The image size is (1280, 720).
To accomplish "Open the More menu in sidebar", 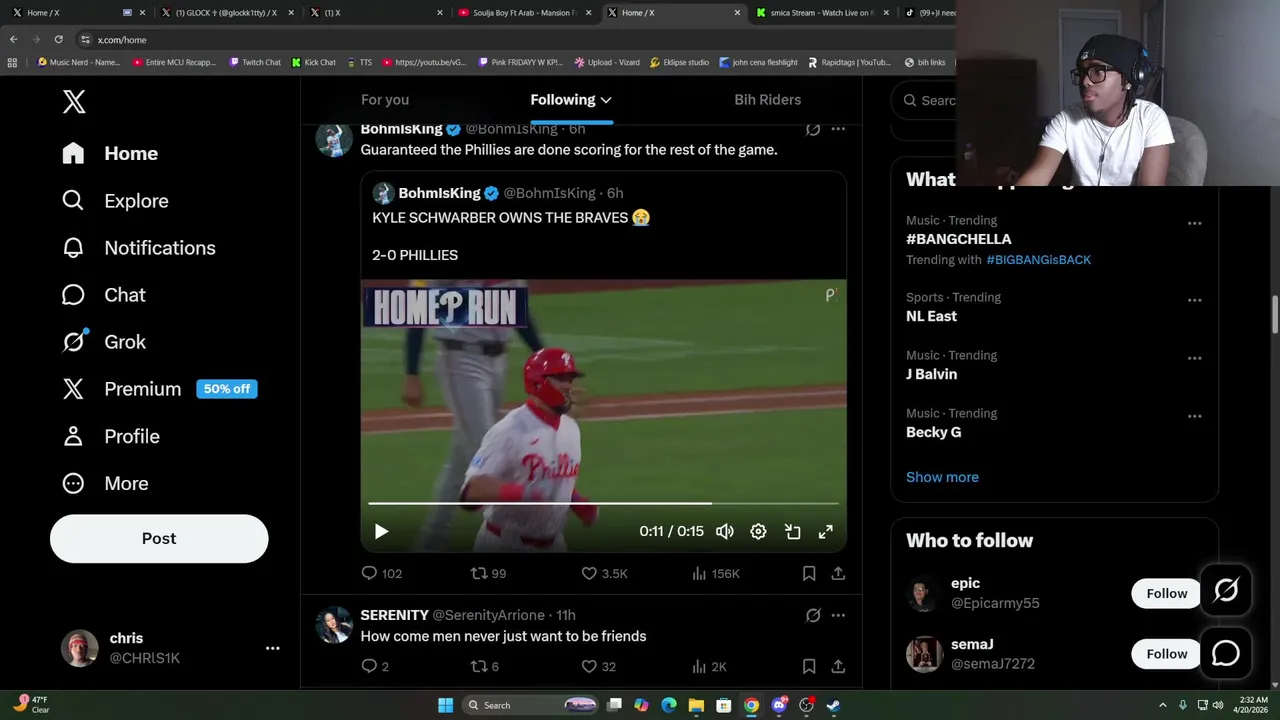I will (x=105, y=483).
